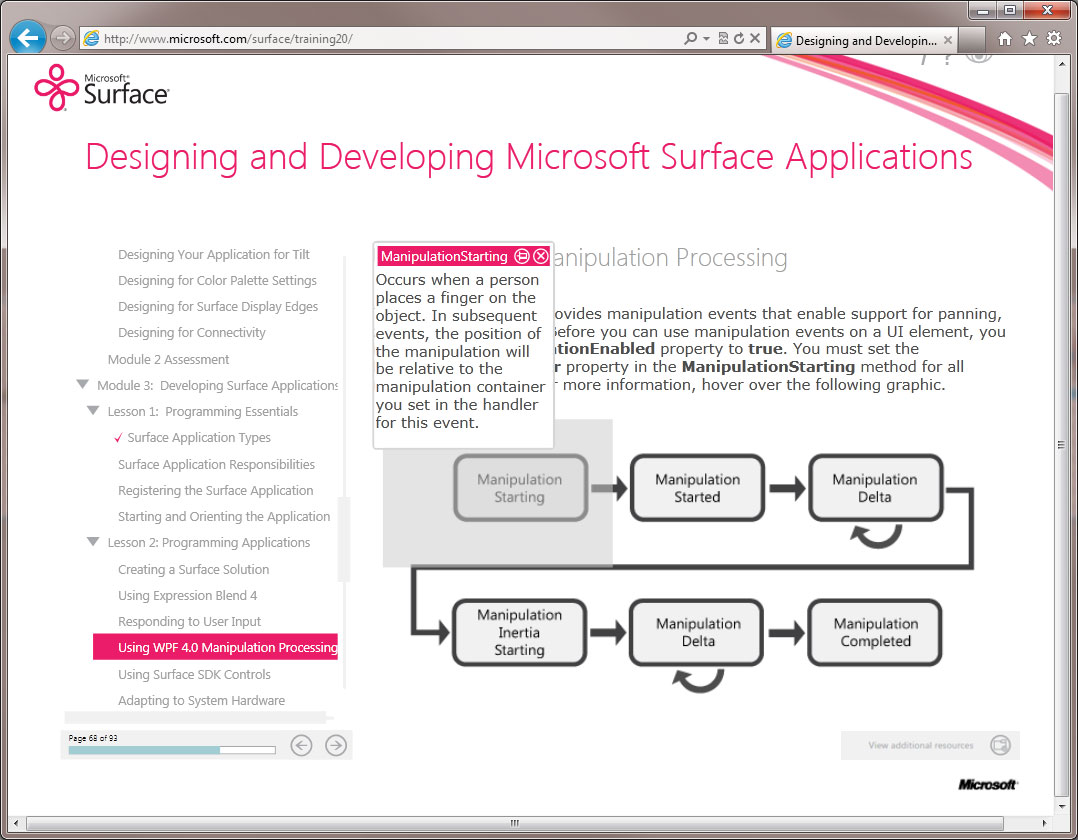Screen dimensions: 1078x840
Task: Click the vertical scrollbar up arrow
Action: pos(1062,64)
